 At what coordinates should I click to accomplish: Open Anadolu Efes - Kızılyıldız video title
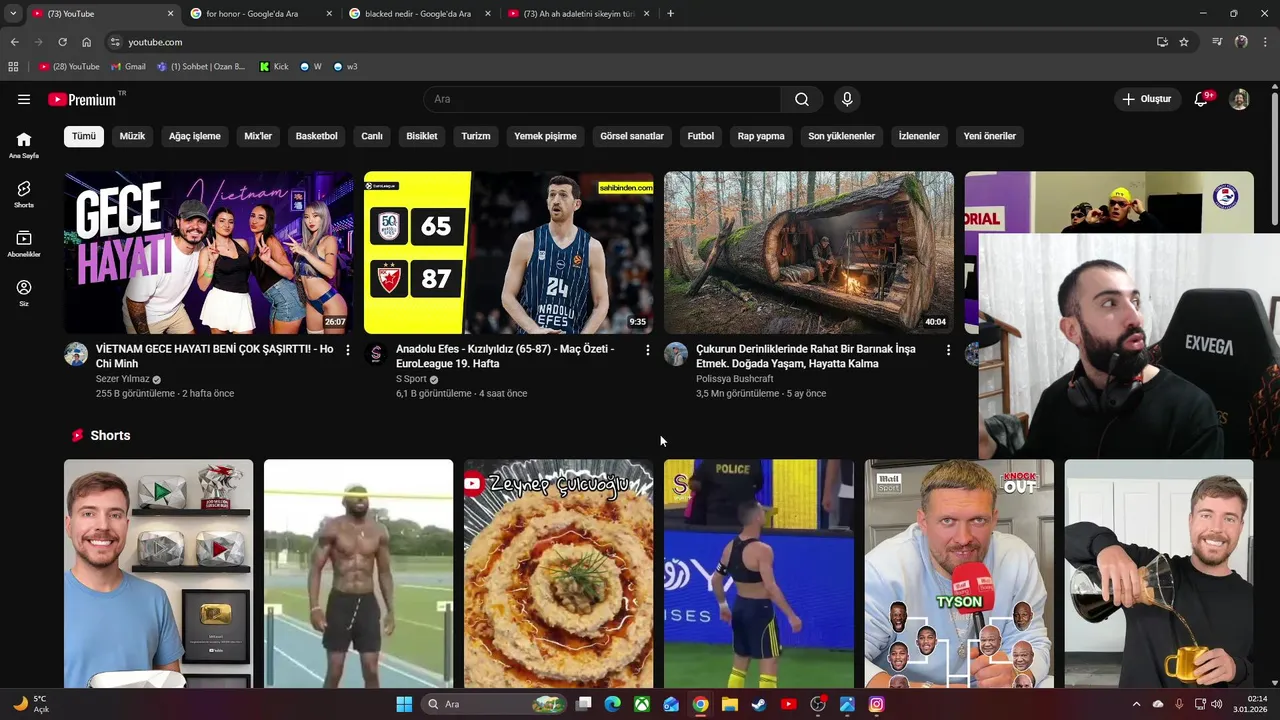pos(505,356)
